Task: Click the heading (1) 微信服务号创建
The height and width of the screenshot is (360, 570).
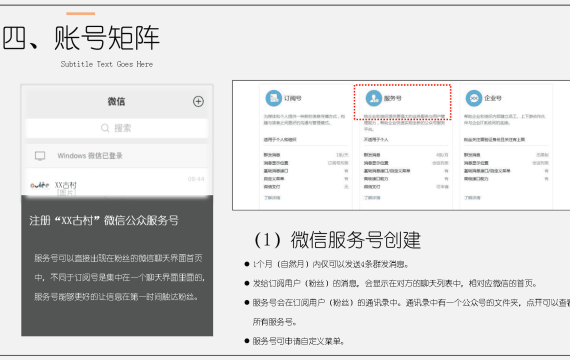Action: [337, 240]
